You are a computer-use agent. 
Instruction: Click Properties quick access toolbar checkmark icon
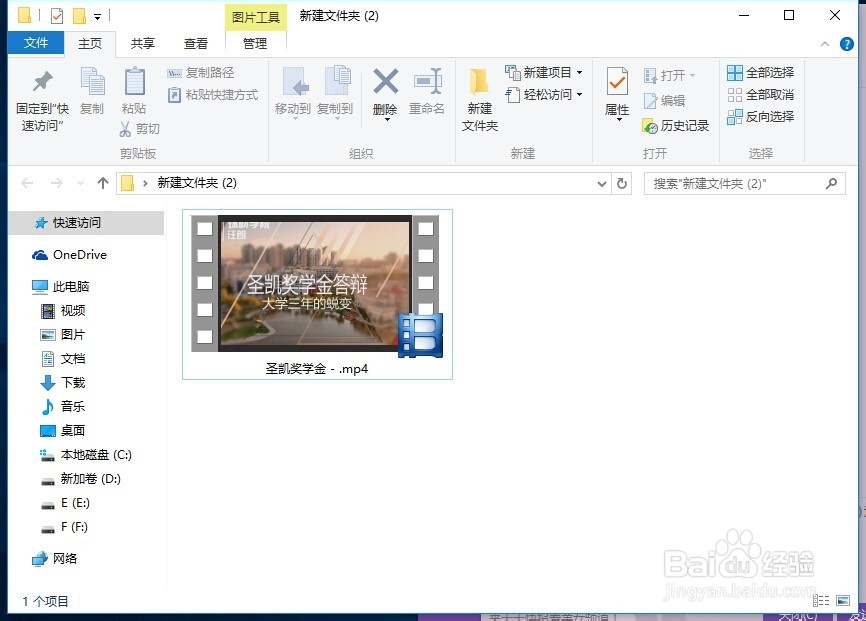[57, 16]
